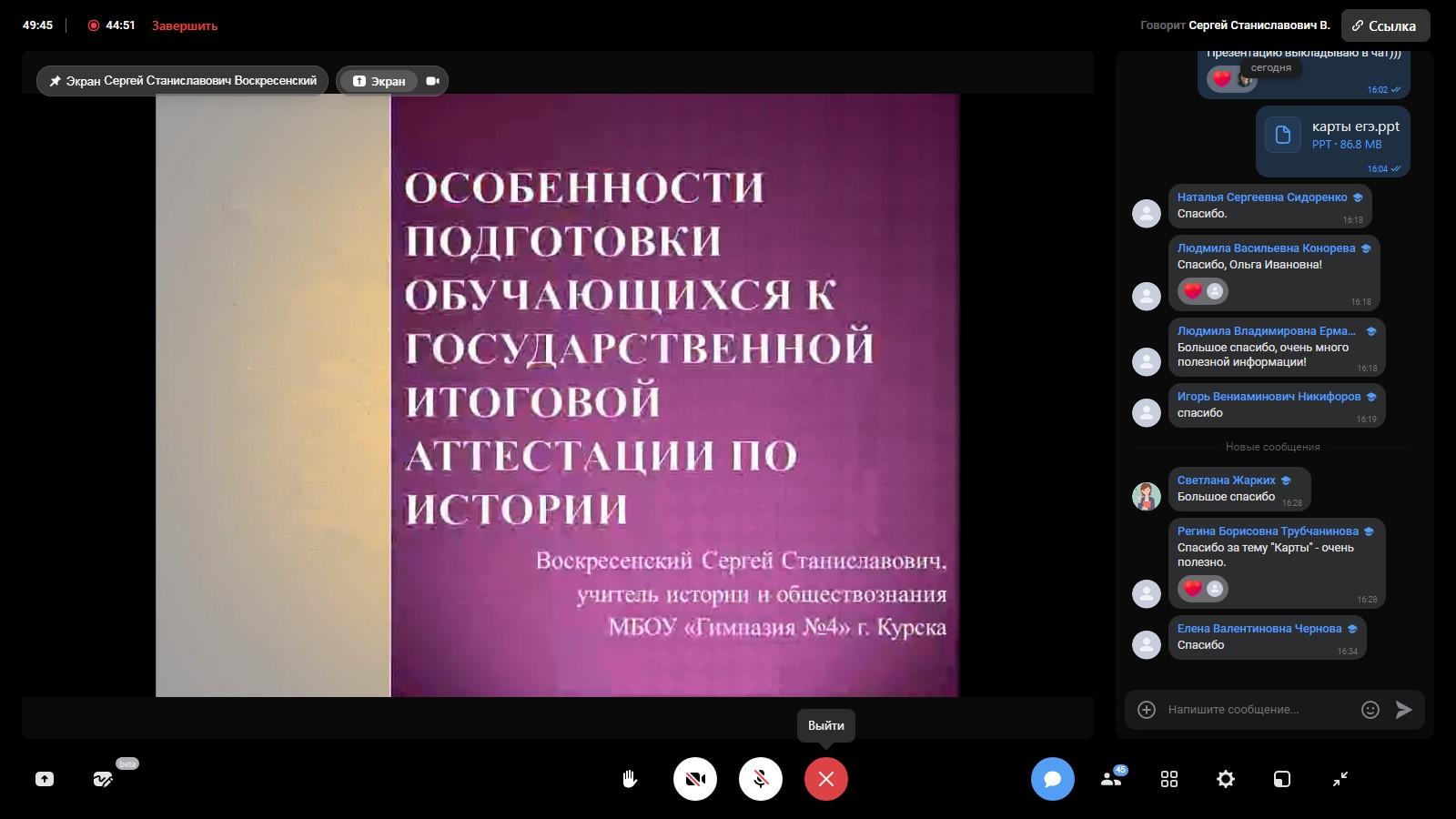Click Наталья Сергеевна Сидоренко's name
The width and height of the screenshot is (1456, 819).
coord(1262,197)
